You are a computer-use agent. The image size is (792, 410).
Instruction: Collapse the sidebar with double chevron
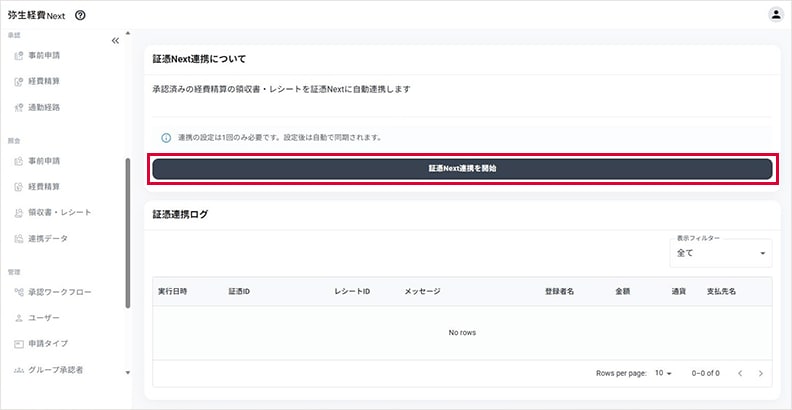[x=115, y=41]
